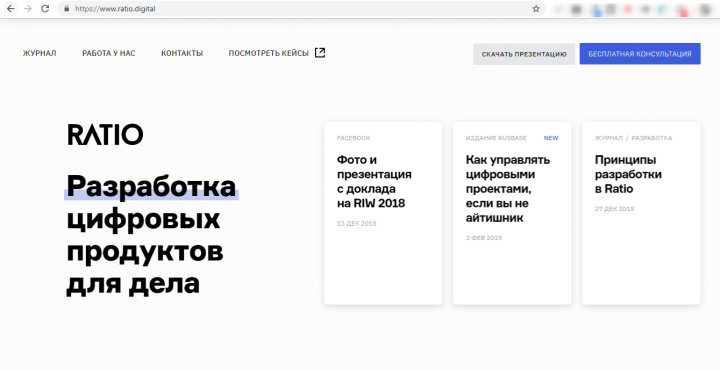The image size is (720, 370).
Task: Click the СКАЧАТЬ ПРЕЗЕНТАЦИЮ button
Action: [524, 54]
